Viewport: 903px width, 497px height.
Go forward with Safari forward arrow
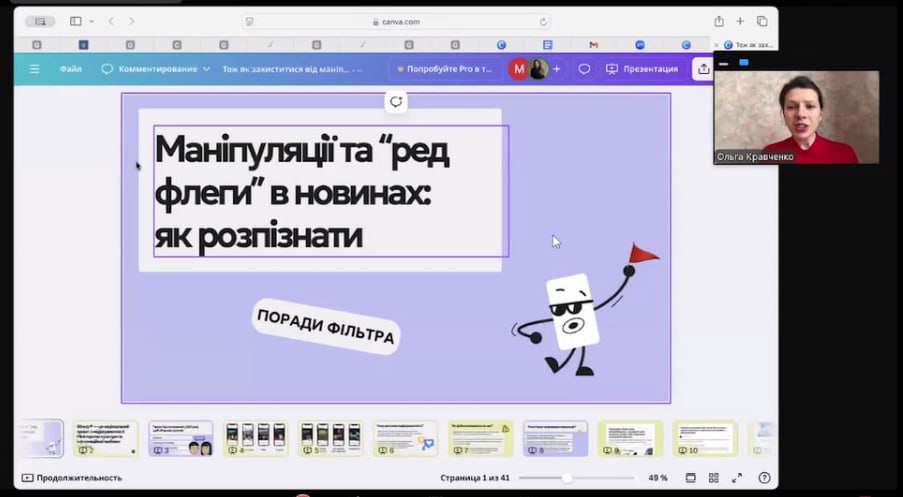point(132,21)
